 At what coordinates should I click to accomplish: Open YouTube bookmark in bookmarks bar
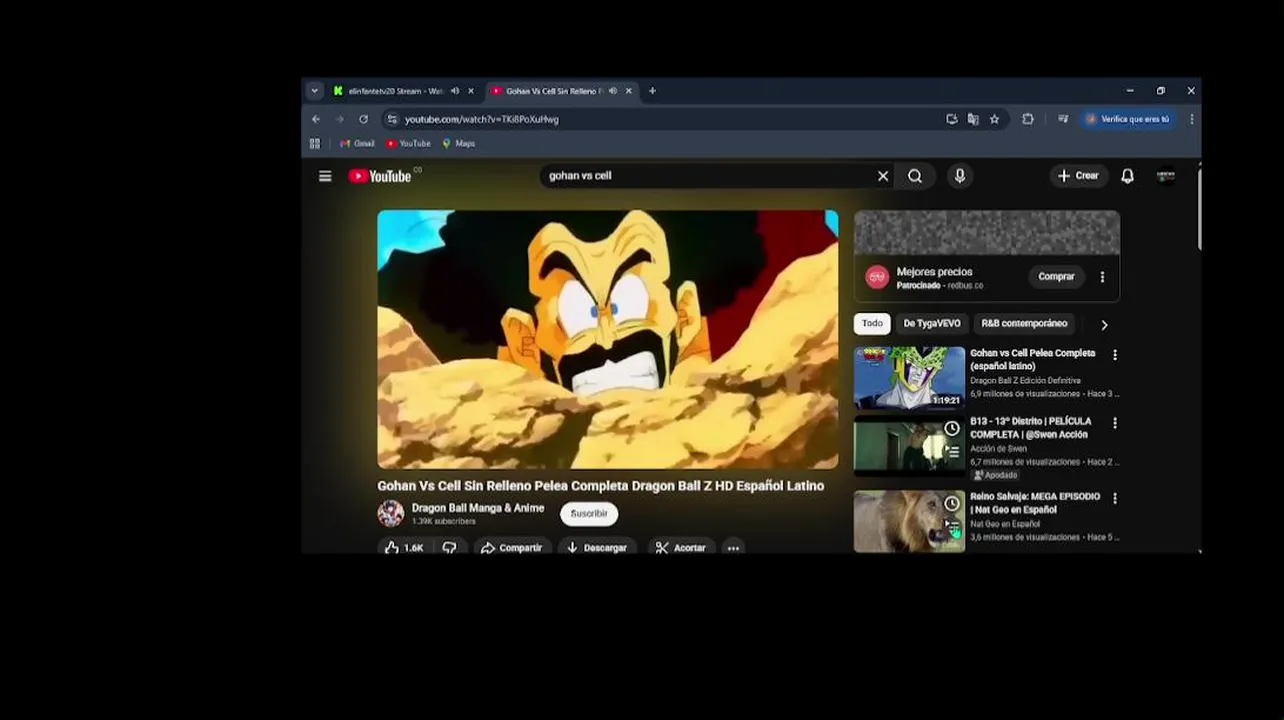[408, 144]
